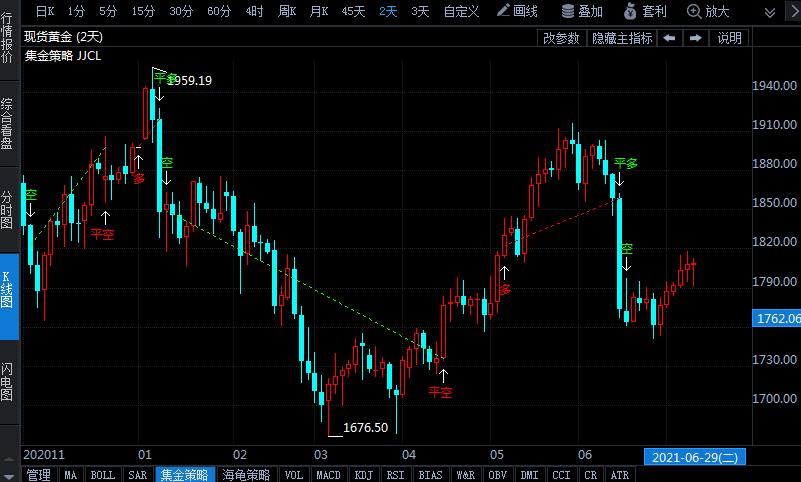Screen dimensions: 801x482
Task: Select the OBV indicator tab
Action: click(x=497, y=475)
